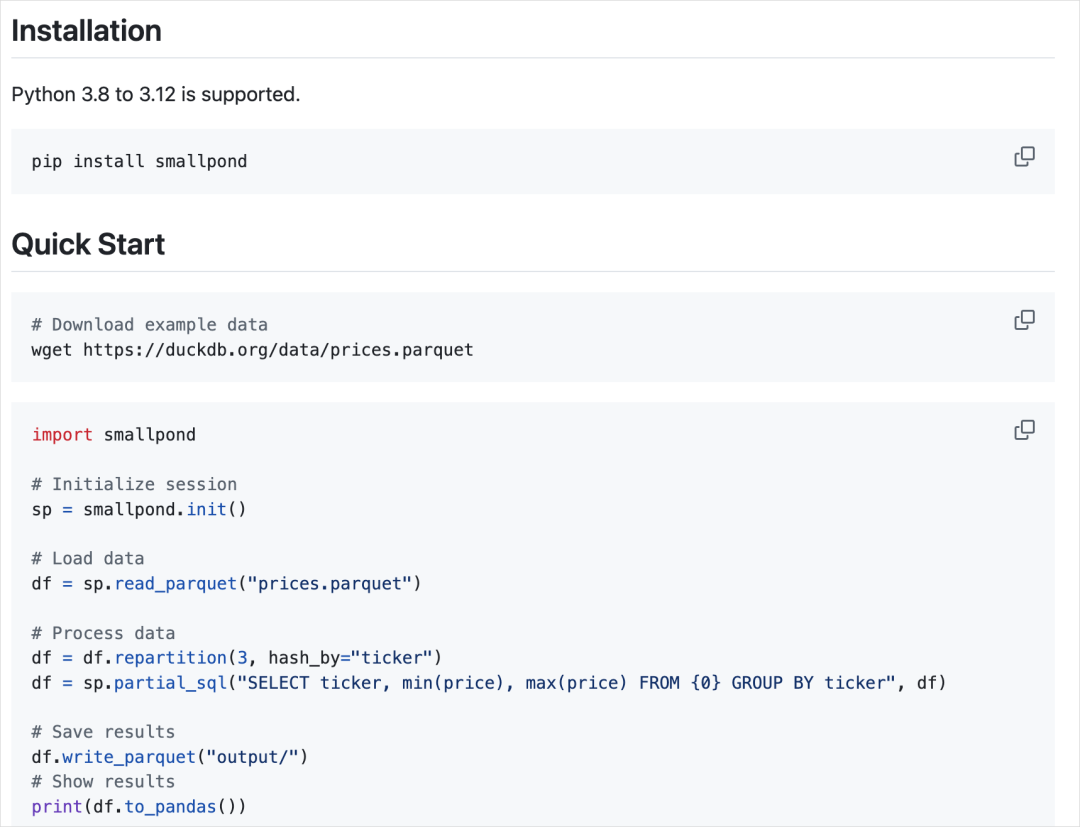
Task: Click the '# Initialize session' comment
Action: point(134,484)
